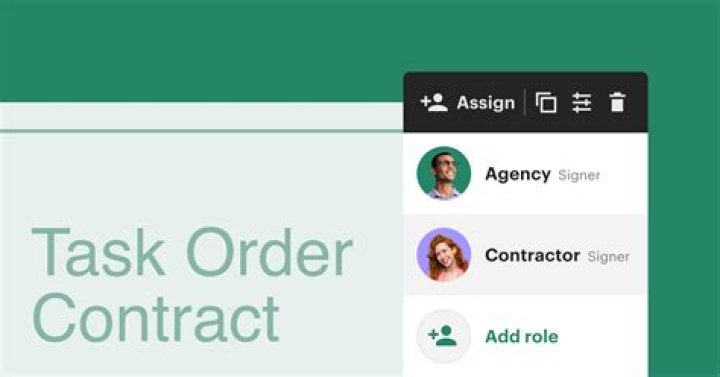This screenshot has width=720, height=377.
Task: Choose the Agency role name
Action: click(518, 174)
